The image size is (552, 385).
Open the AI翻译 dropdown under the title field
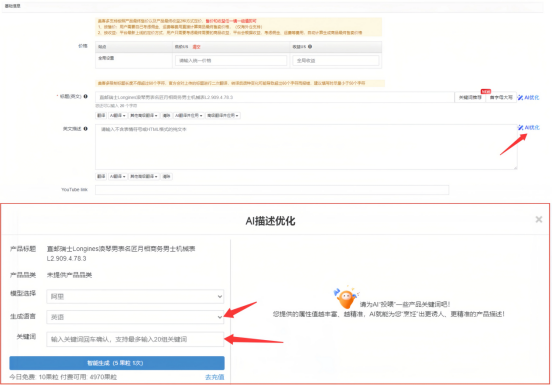tap(117, 115)
